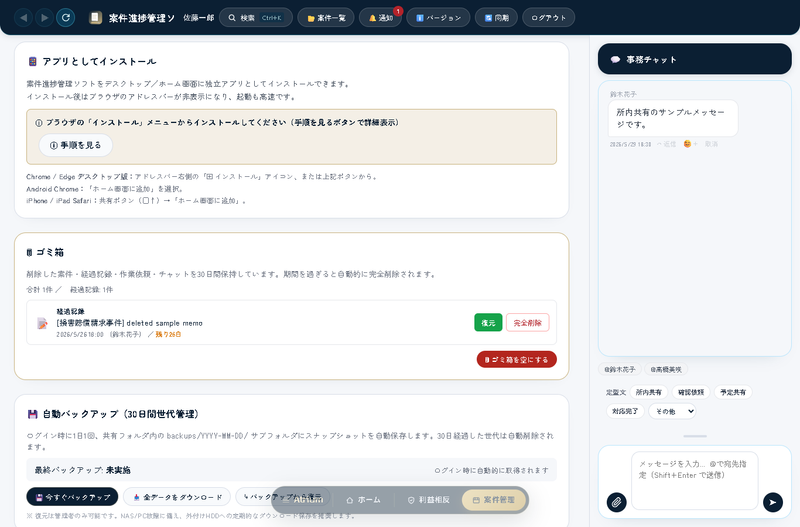Click 完全削除 for the deleted memo

click(x=528, y=323)
